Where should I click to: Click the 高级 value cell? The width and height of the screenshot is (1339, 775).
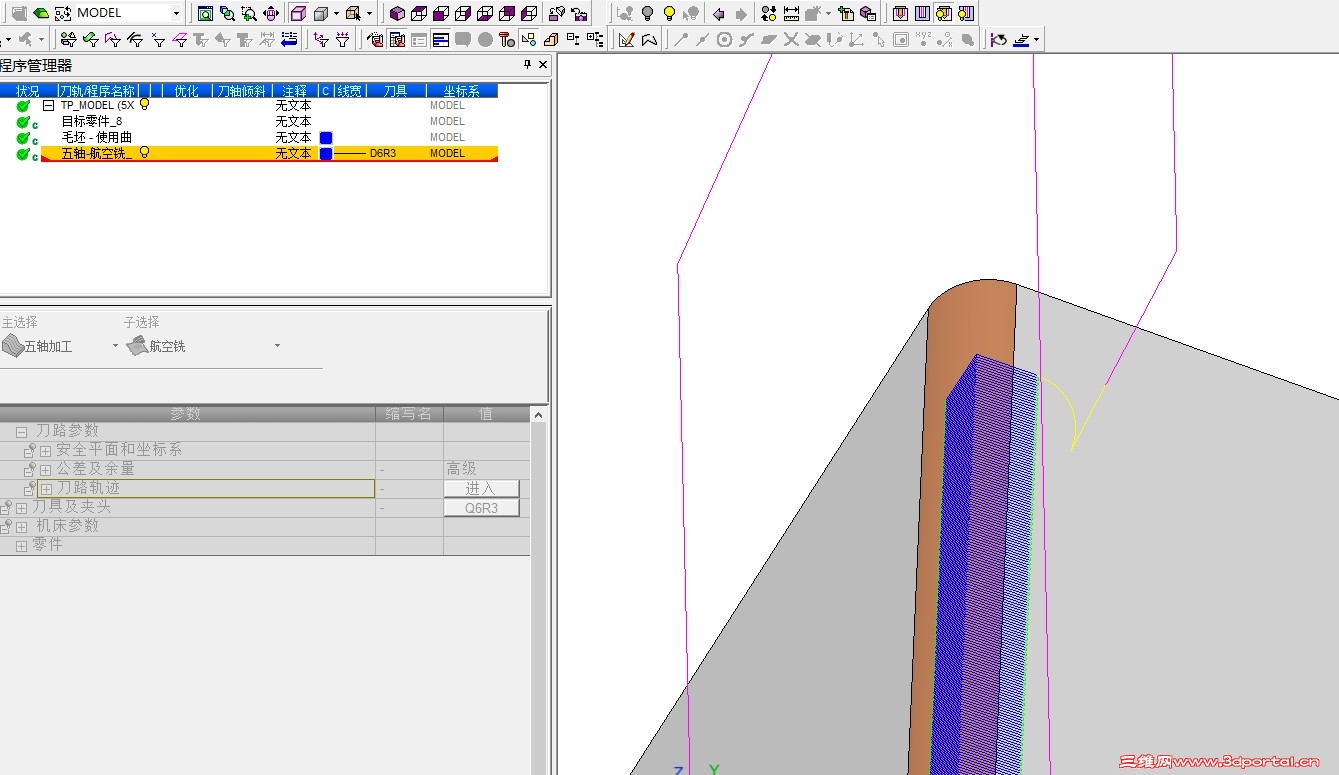486,469
